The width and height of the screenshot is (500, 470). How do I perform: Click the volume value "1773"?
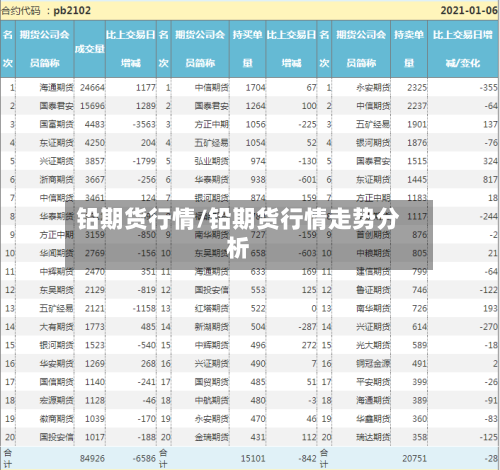pyautogui.click(x=95, y=327)
